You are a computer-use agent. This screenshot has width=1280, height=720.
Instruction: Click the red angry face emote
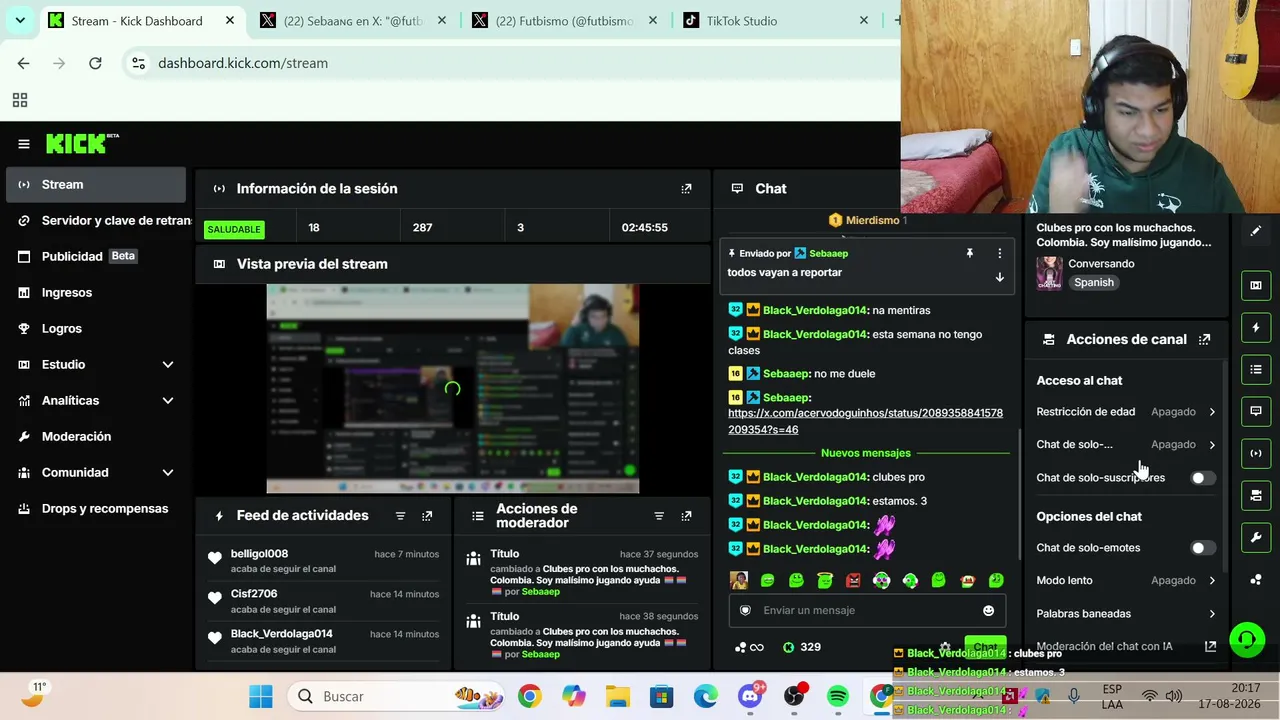pyautogui.click(x=853, y=580)
